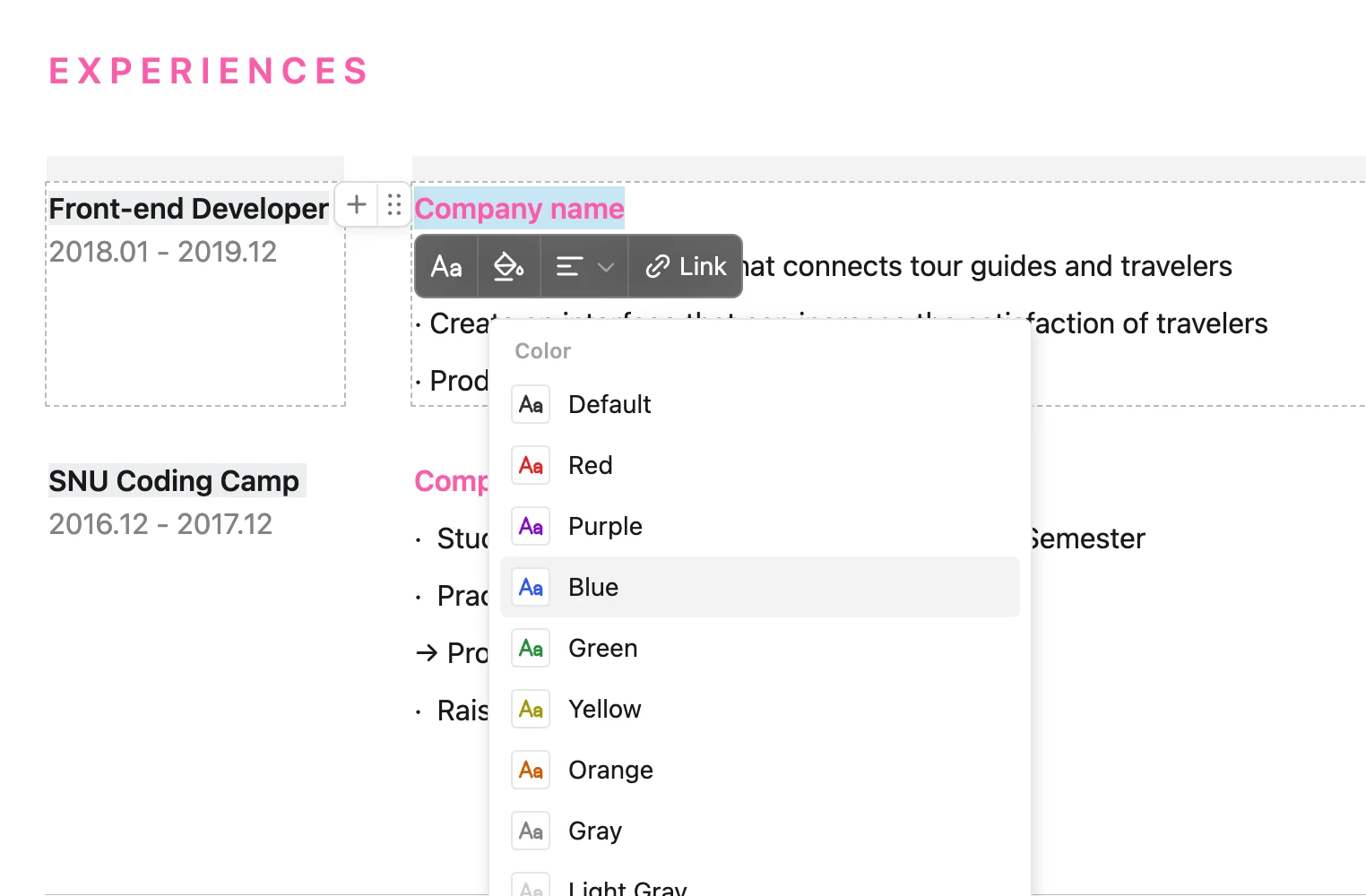Click the highlighted Company name text

(x=519, y=209)
